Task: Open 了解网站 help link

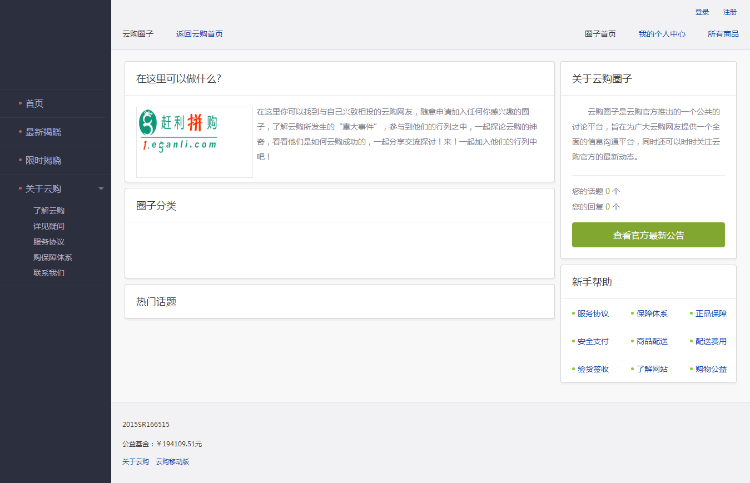Action: [652, 369]
